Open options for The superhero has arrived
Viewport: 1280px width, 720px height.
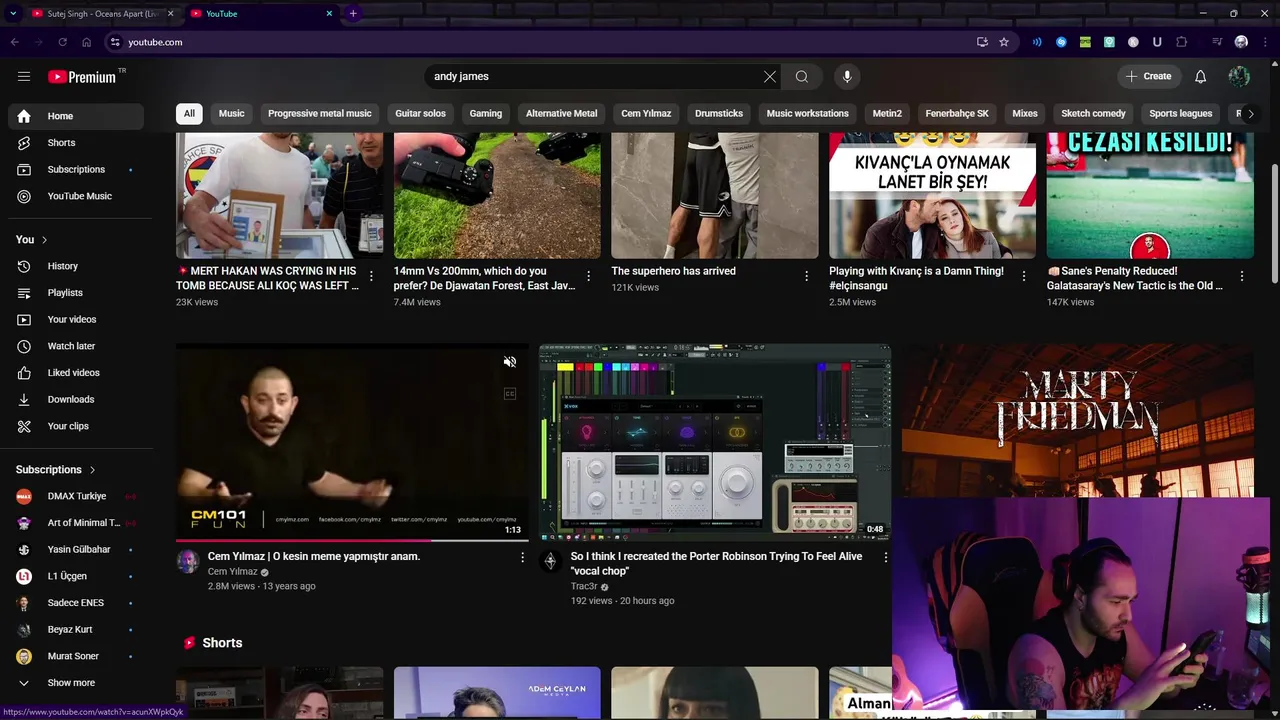pyautogui.click(x=806, y=276)
